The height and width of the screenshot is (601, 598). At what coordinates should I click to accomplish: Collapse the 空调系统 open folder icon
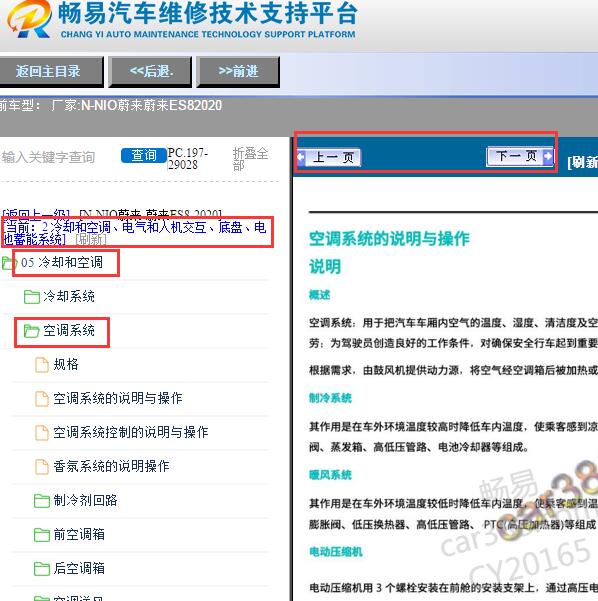(31, 331)
